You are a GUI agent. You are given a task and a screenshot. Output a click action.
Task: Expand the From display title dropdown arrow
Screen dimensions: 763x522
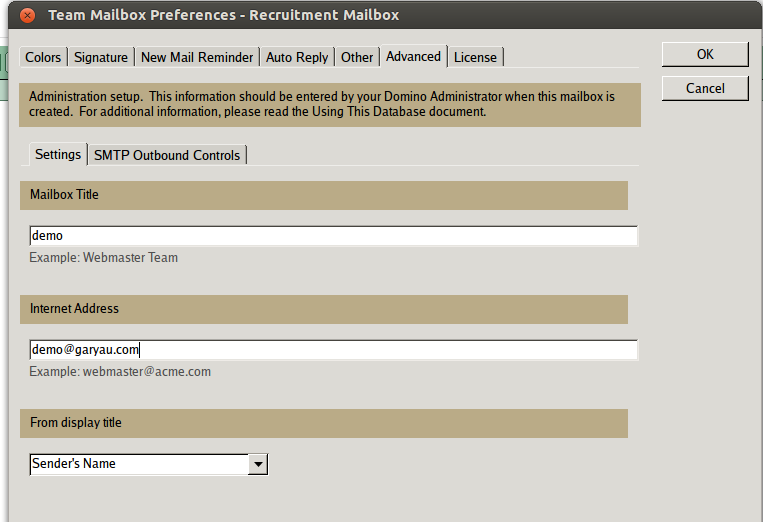click(258, 464)
